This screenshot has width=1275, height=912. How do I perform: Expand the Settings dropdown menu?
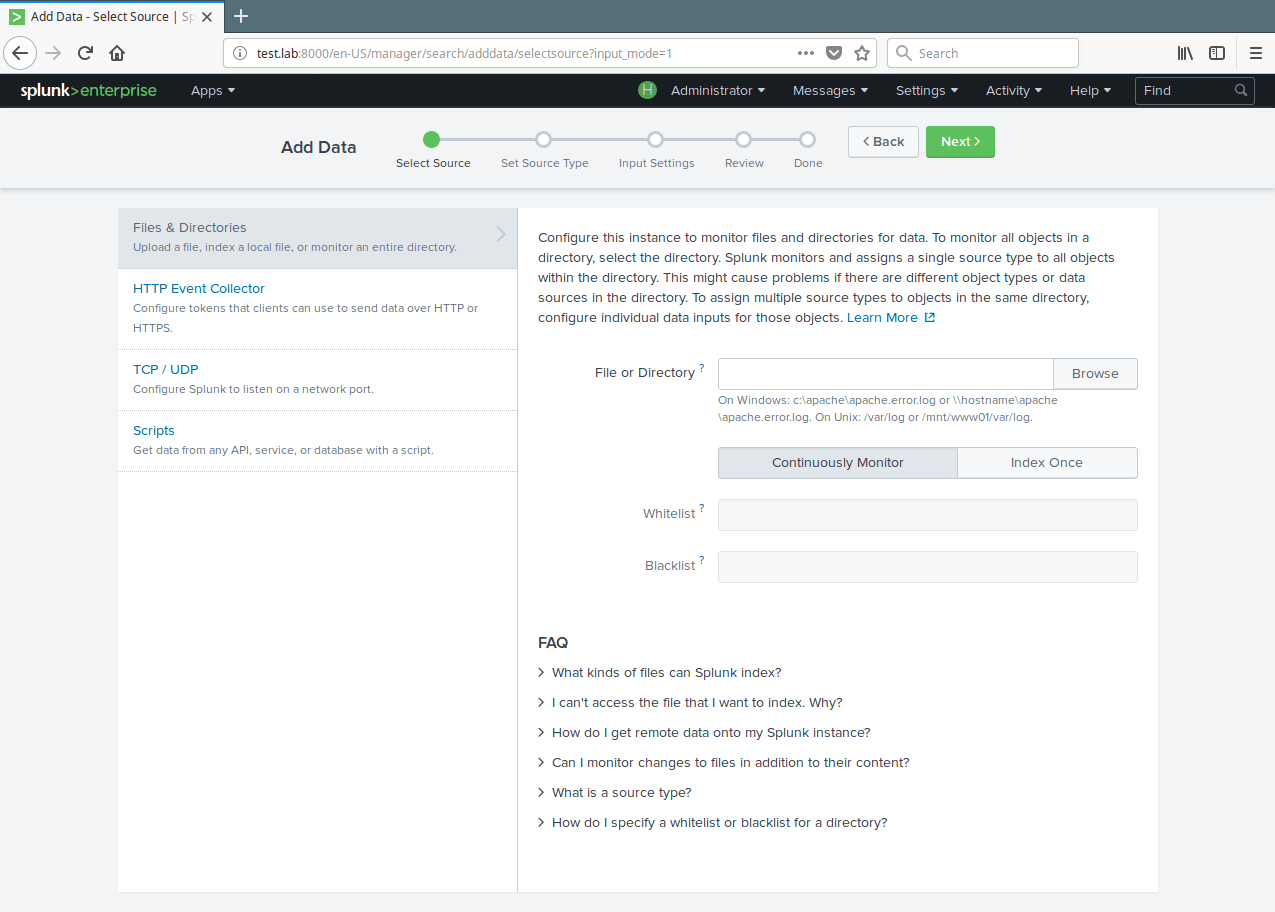(x=926, y=91)
